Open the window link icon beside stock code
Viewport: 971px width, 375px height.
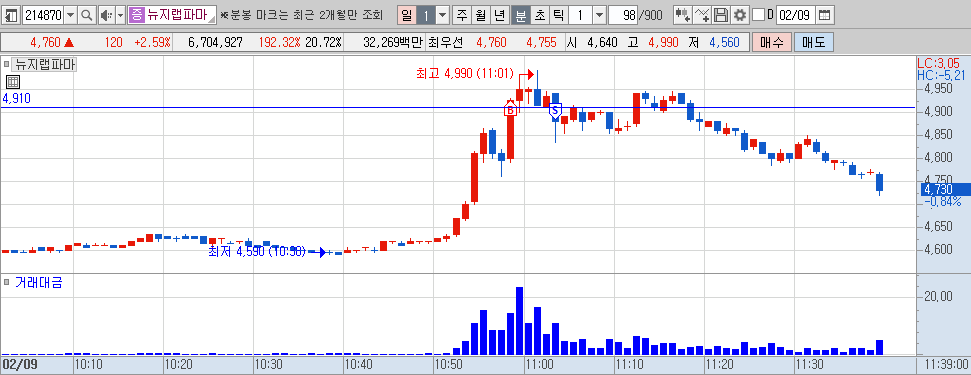click(11, 15)
